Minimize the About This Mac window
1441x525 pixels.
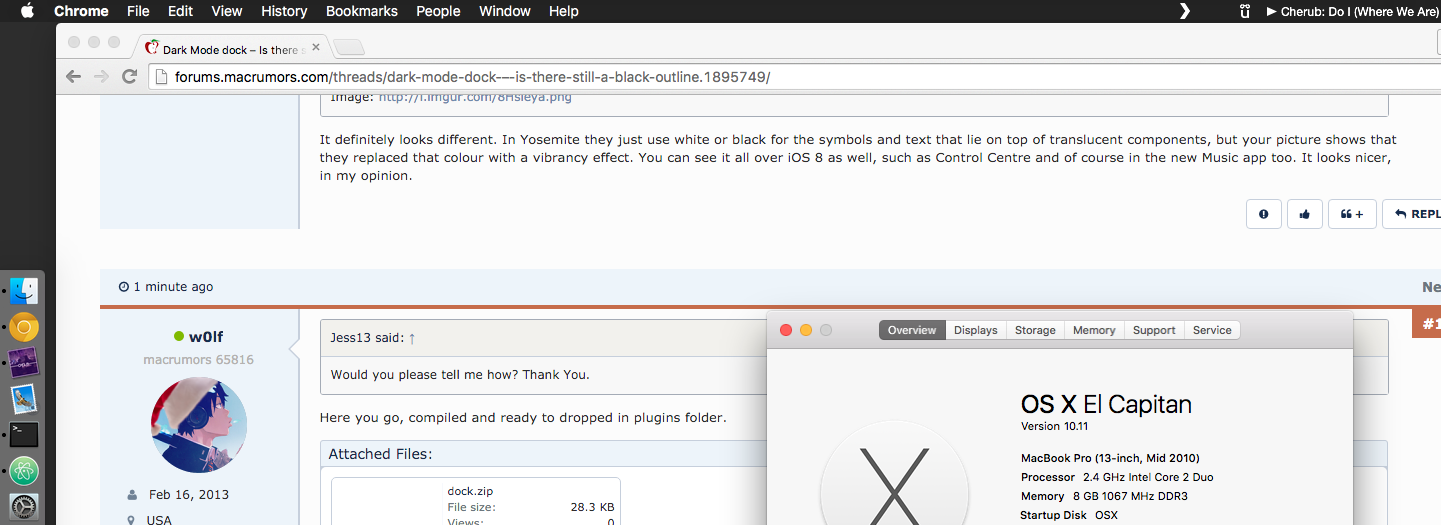coord(806,330)
